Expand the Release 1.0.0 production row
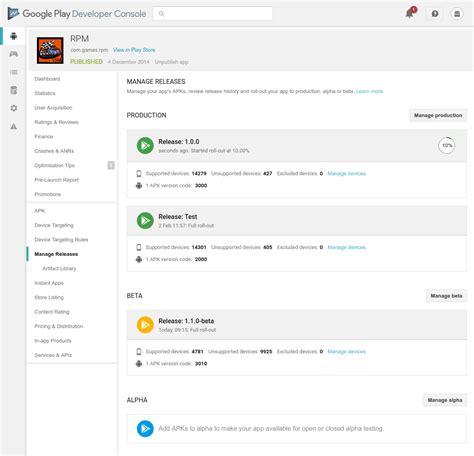Image resolution: width=474 pixels, height=456 pixels. (x=296, y=146)
